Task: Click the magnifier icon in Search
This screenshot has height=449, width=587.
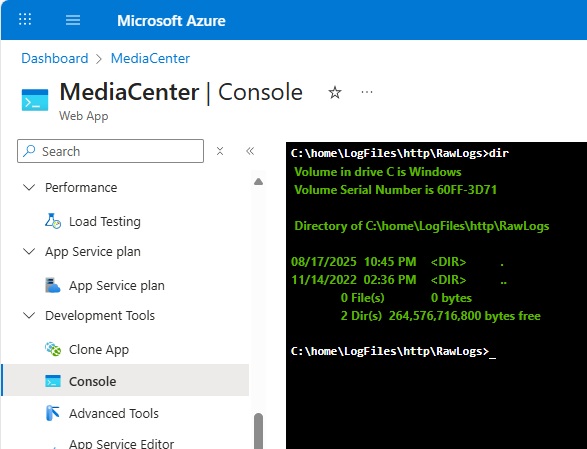Action: coord(29,151)
